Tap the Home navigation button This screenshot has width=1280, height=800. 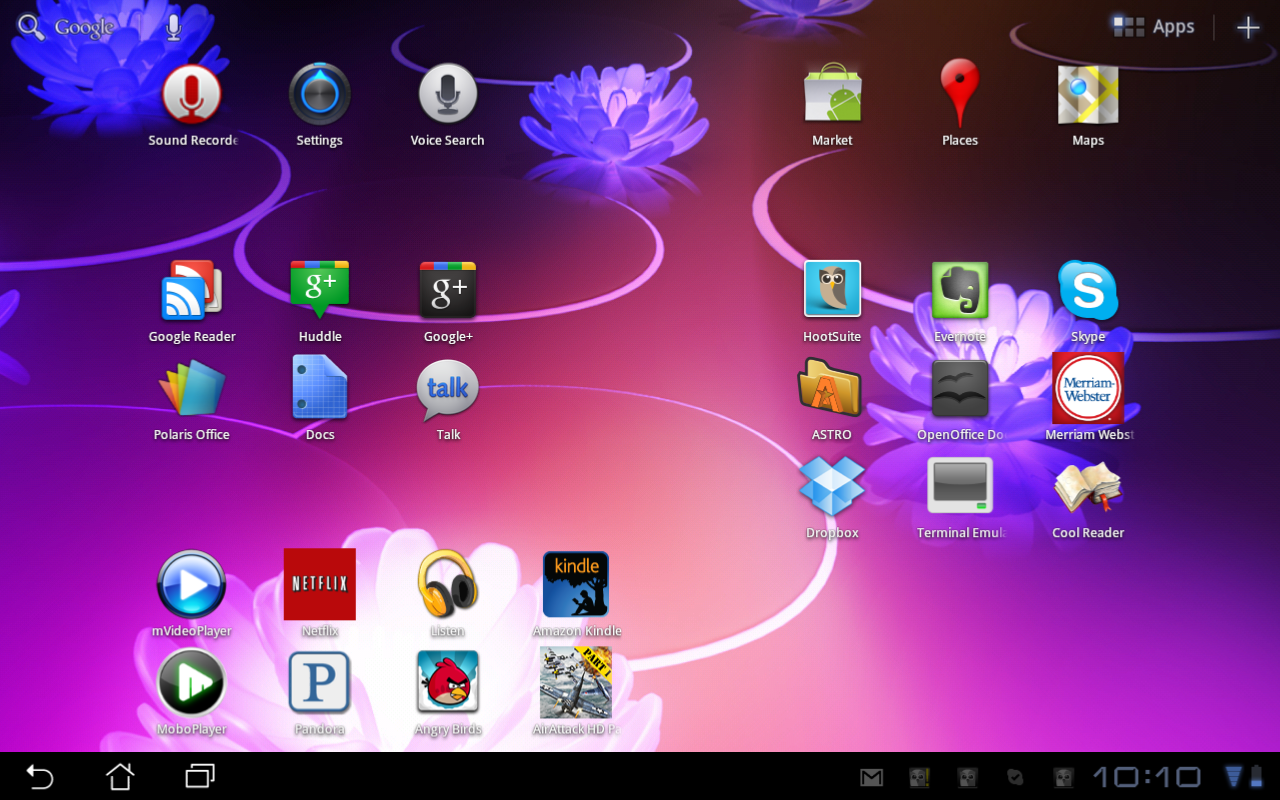coord(120,776)
